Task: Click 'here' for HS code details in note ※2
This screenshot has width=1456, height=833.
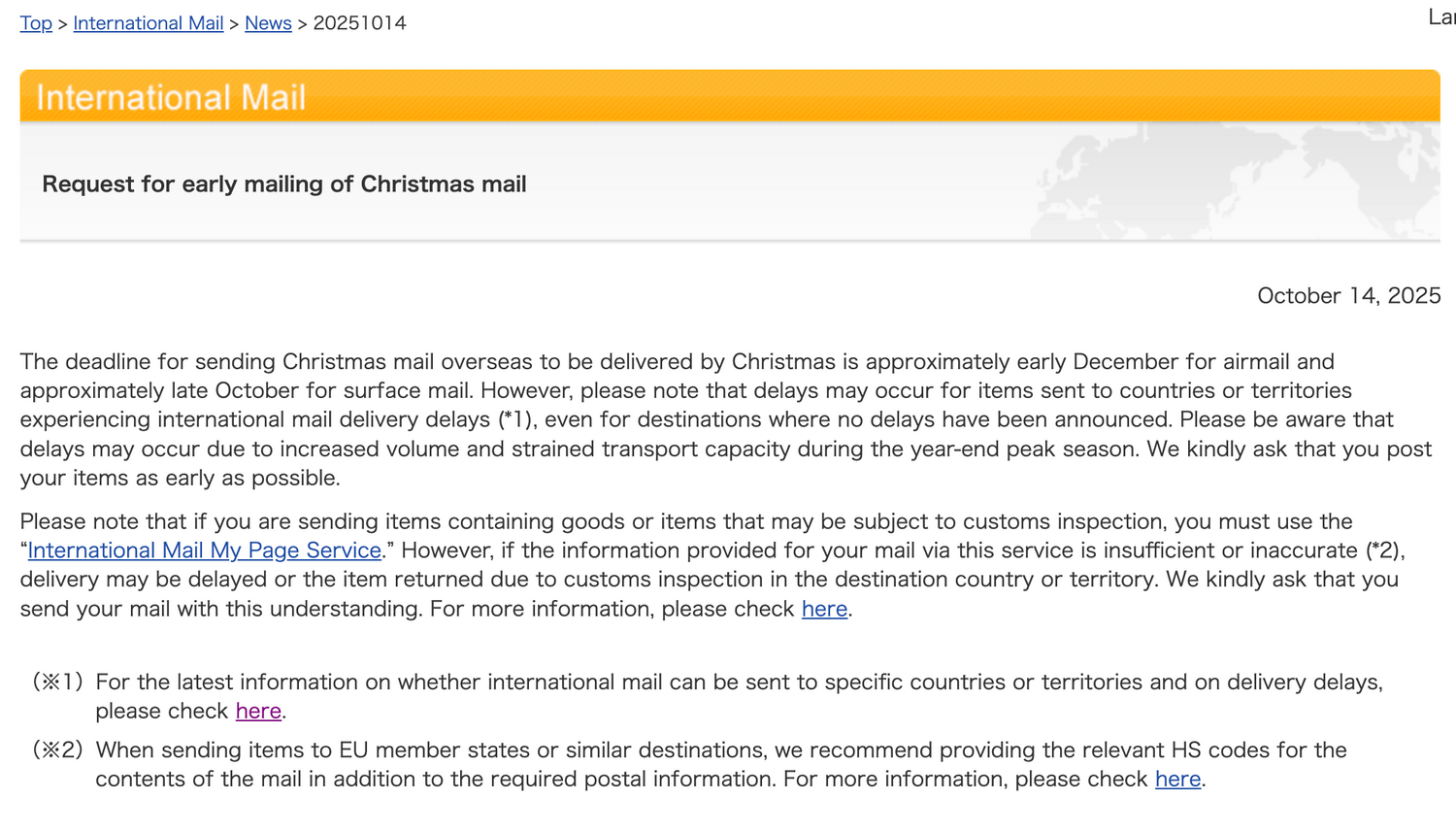Action: [x=1176, y=779]
